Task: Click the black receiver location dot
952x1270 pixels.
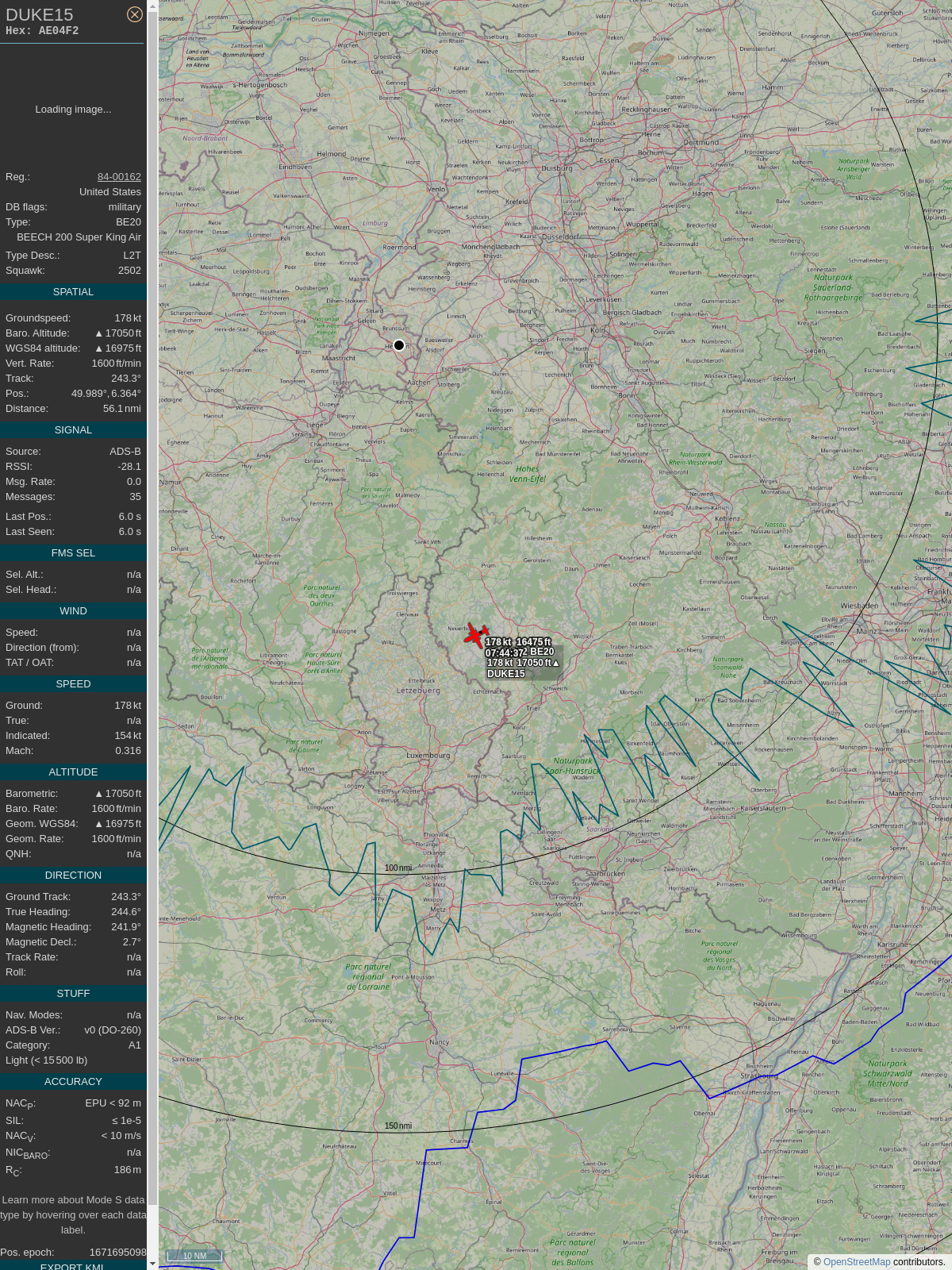Action: coord(399,345)
